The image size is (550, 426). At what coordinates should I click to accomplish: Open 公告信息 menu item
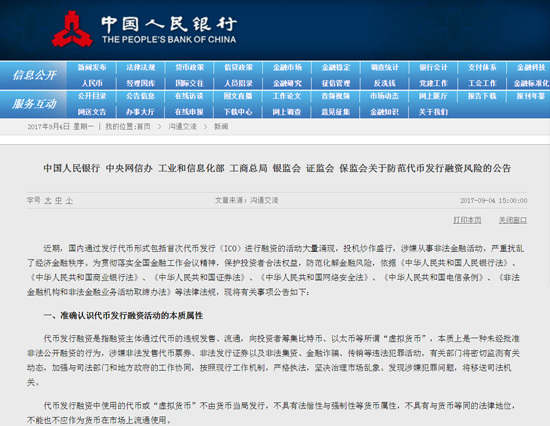[x=141, y=96]
